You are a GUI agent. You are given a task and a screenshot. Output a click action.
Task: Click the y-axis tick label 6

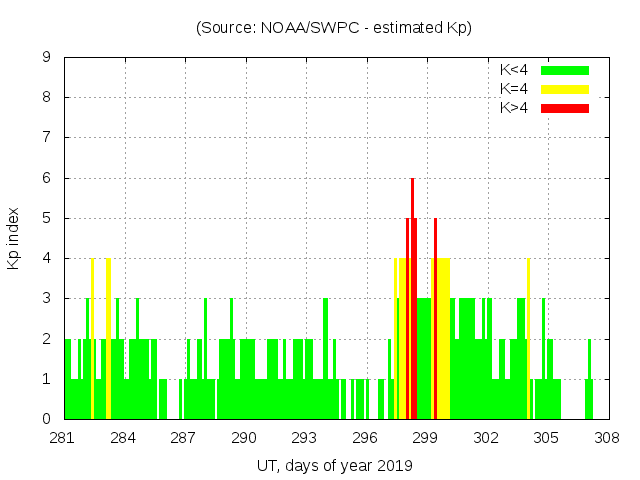47,178
